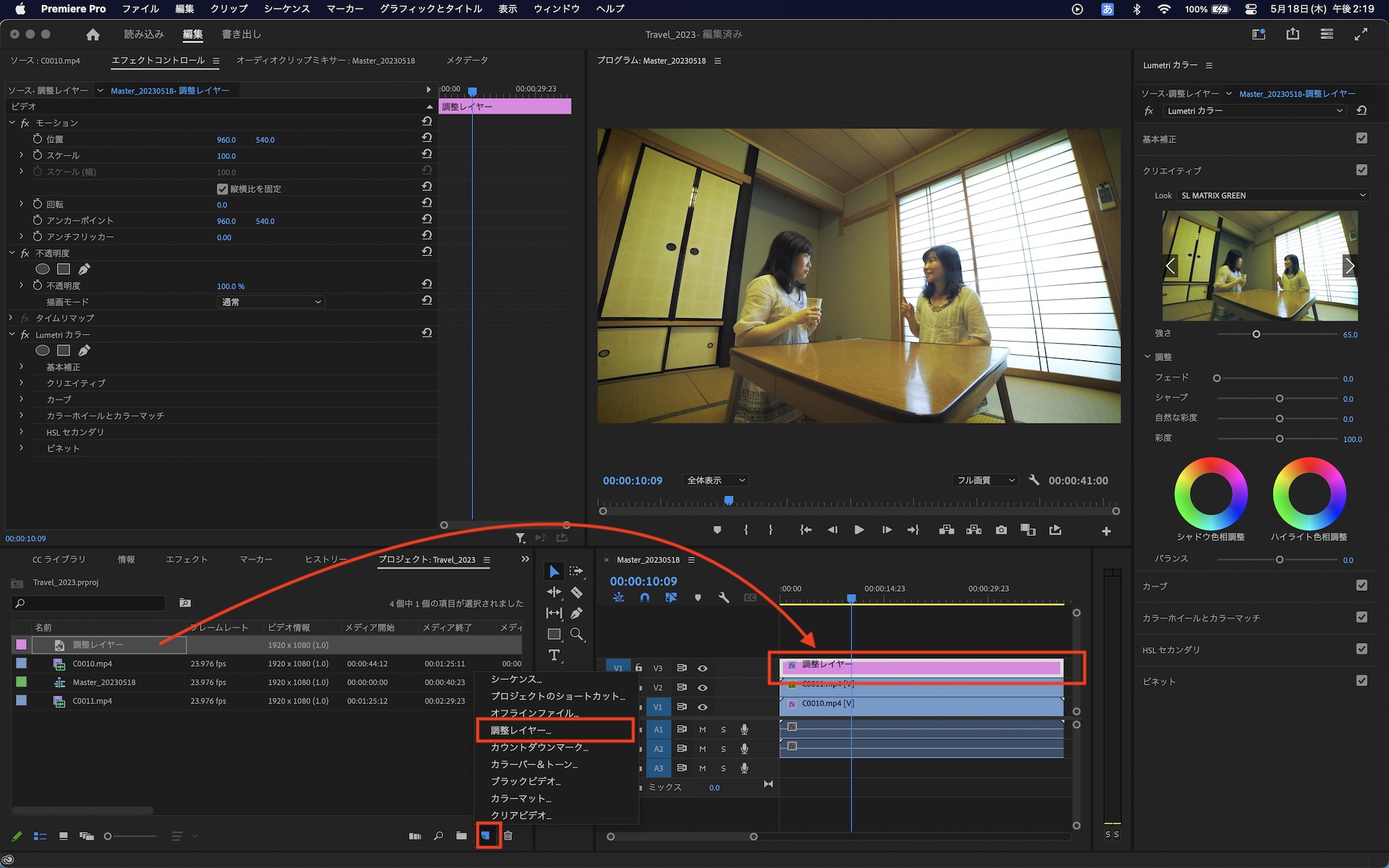The width and height of the screenshot is (1389, 868).
Task: Click the Export Frame camera icon
Action: [1001, 530]
